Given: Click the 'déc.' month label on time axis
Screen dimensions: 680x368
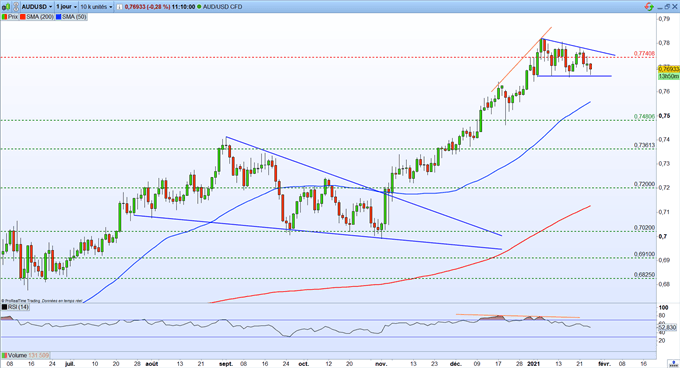Looking at the screenshot, I should (456, 364).
